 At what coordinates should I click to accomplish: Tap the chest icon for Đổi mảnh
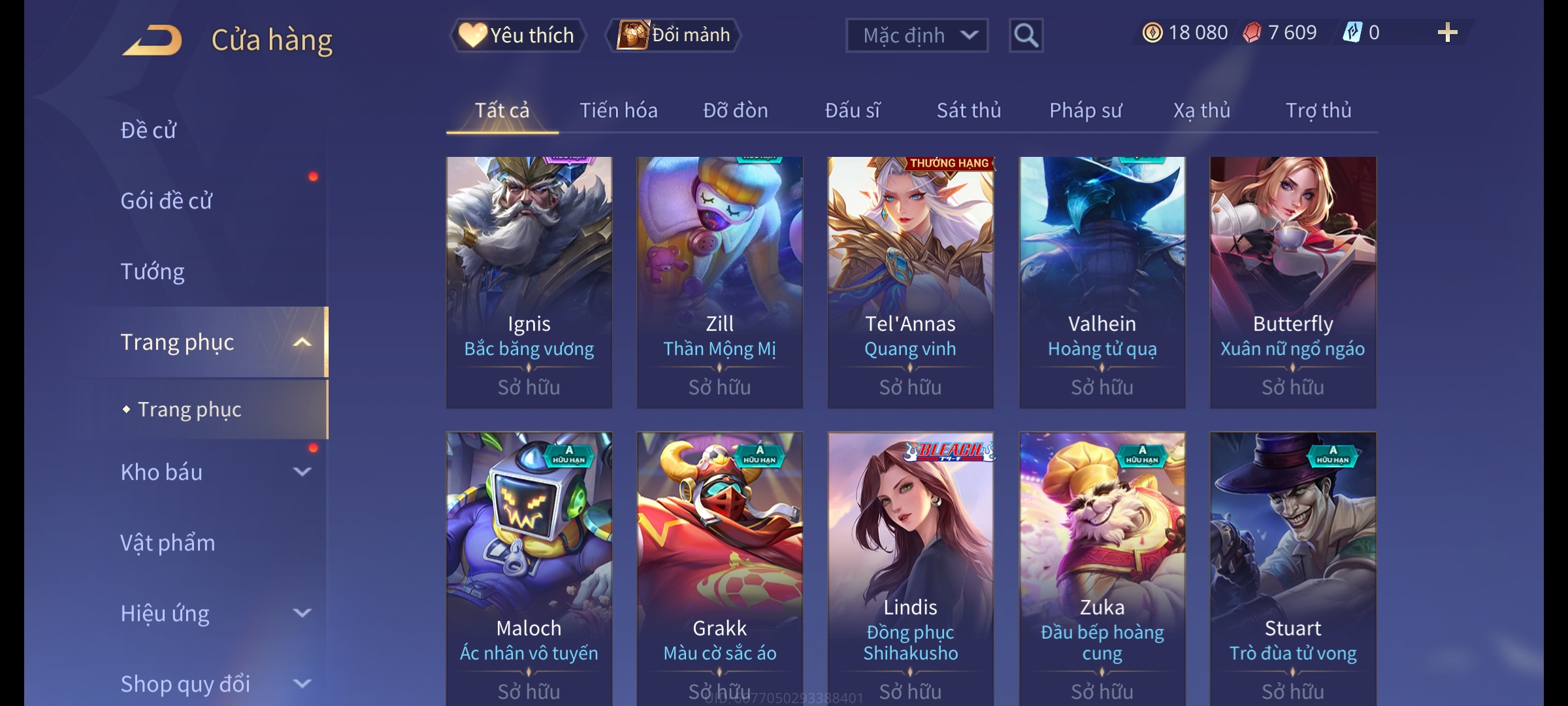pos(632,34)
